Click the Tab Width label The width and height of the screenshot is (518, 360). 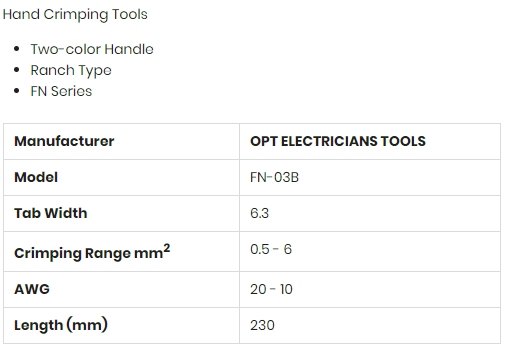[x=51, y=213]
